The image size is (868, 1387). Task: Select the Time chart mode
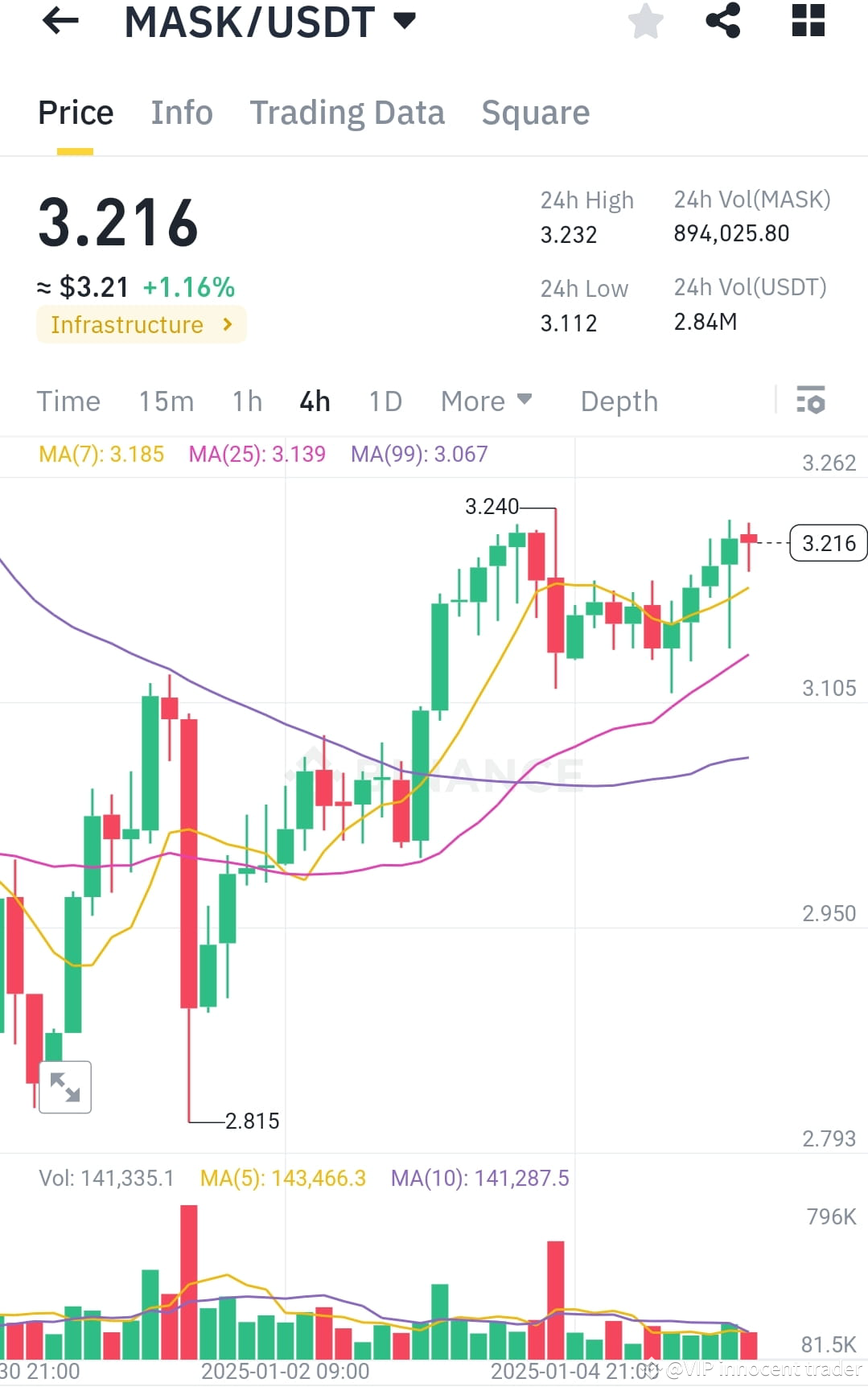click(x=68, y=400)
